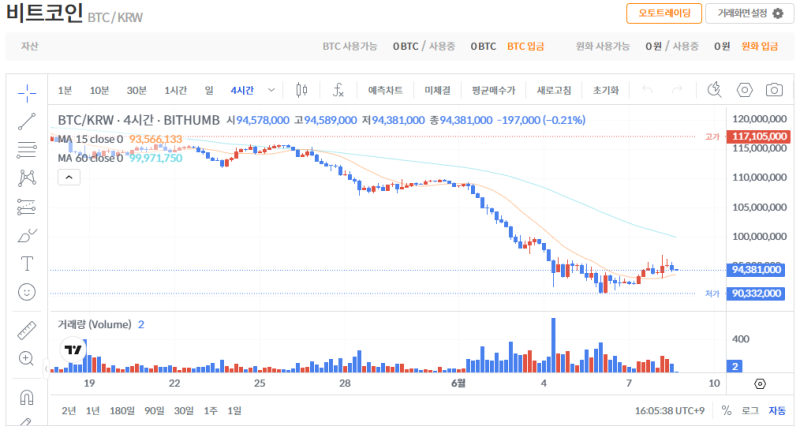Open chart settings hexagon icon
The width and height of the screenshot is (800, 430).
(x=744, y=90)
